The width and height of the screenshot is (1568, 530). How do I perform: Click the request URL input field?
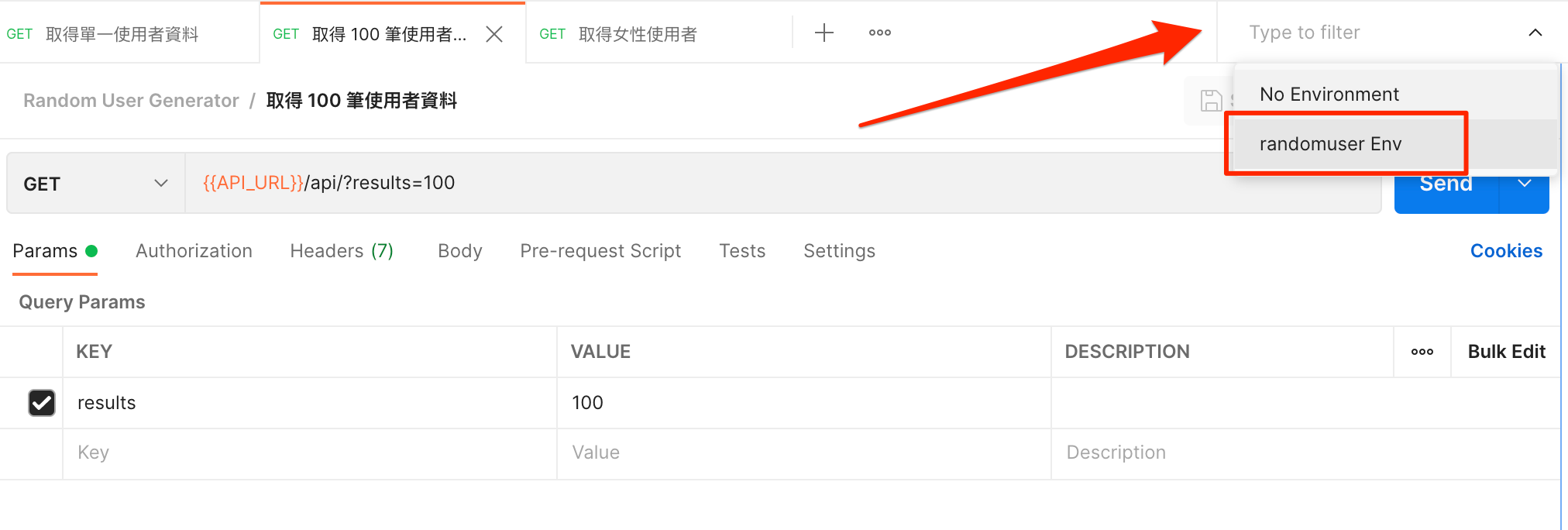point(775,183)
